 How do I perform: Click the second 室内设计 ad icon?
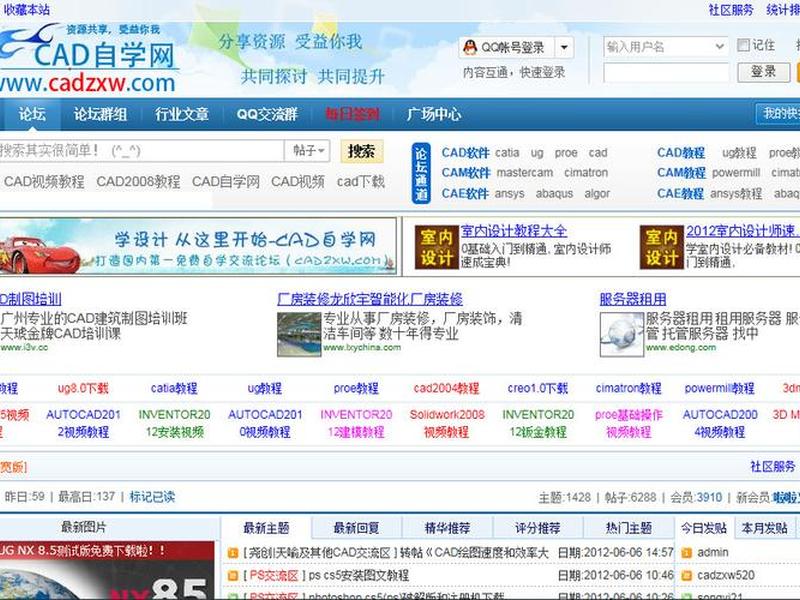pyautogui.click(x=661, y=247)
